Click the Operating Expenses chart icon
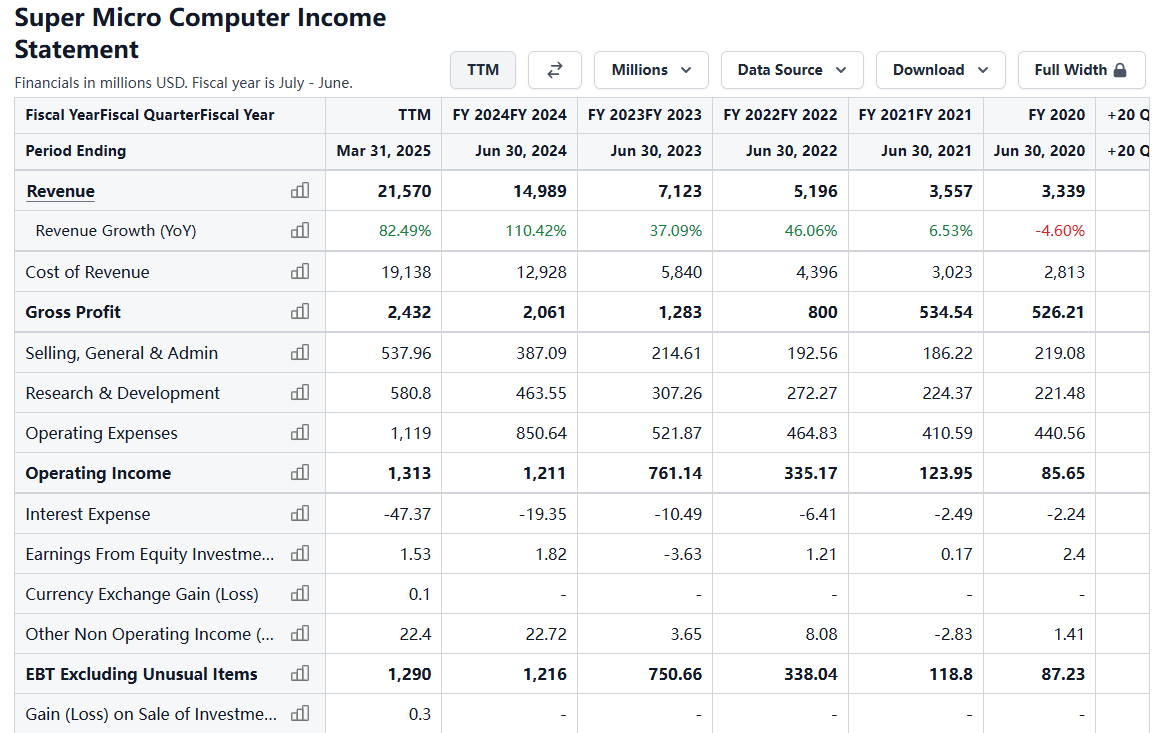Image resolution: width=1159 pixels, height=733 pixels. click(300, 433)
